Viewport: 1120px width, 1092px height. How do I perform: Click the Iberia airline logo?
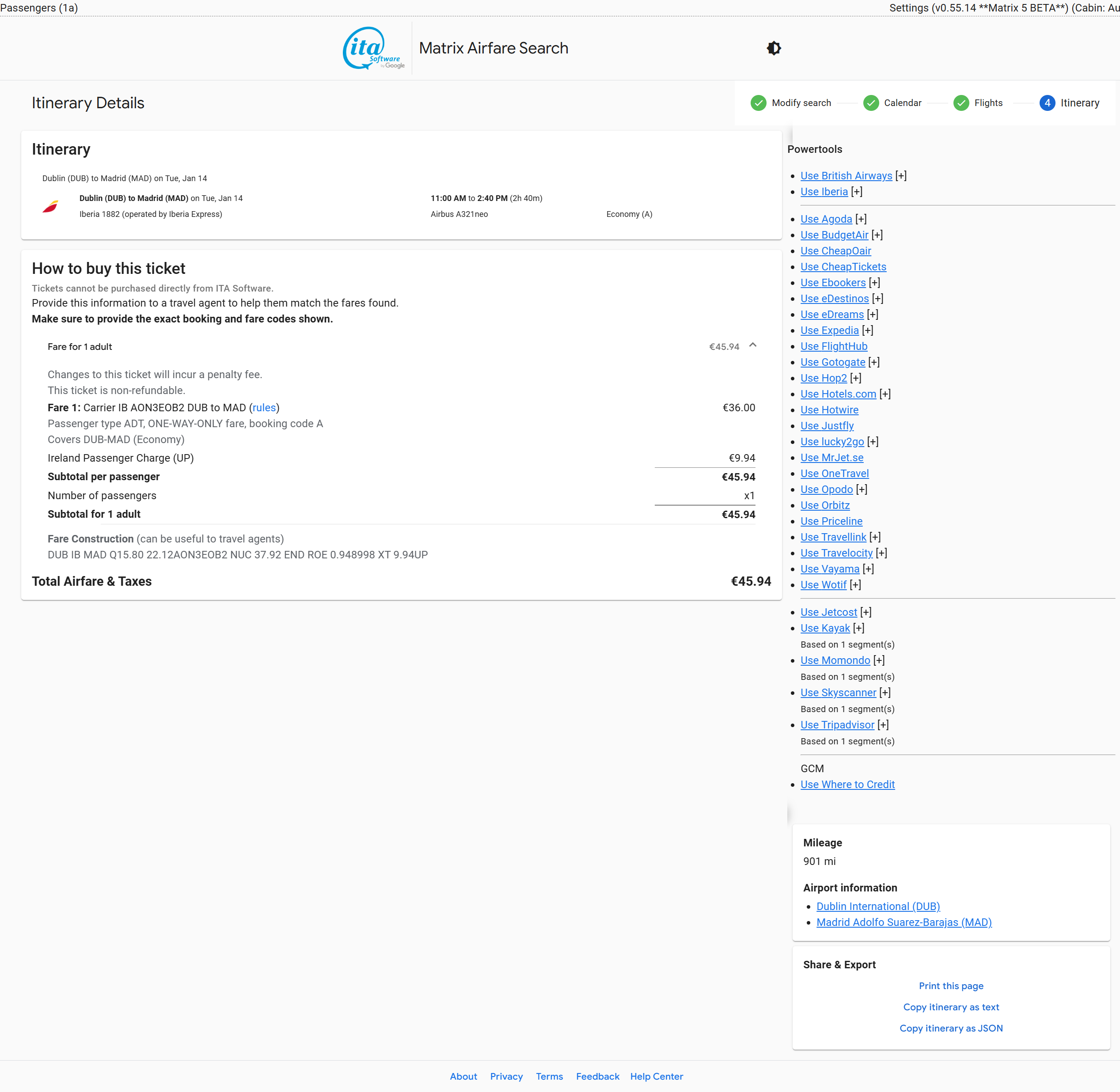[x=50, y=206]
